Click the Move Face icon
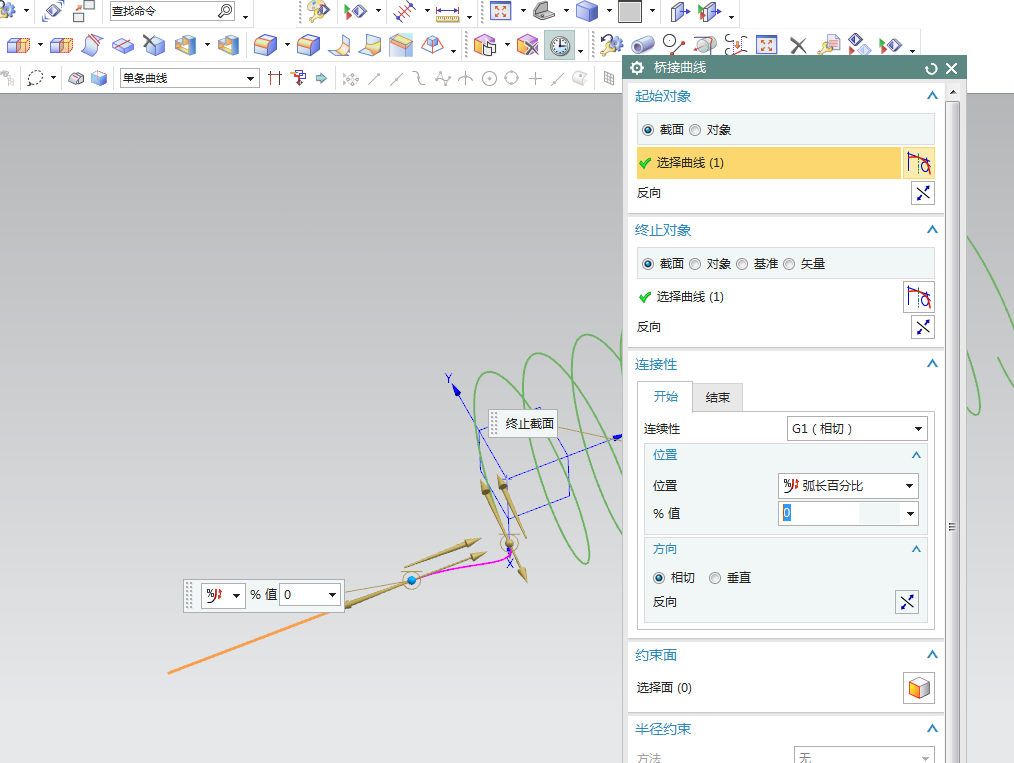The width and height of the screenshot is (1014, 763). (x=485, y=45)
